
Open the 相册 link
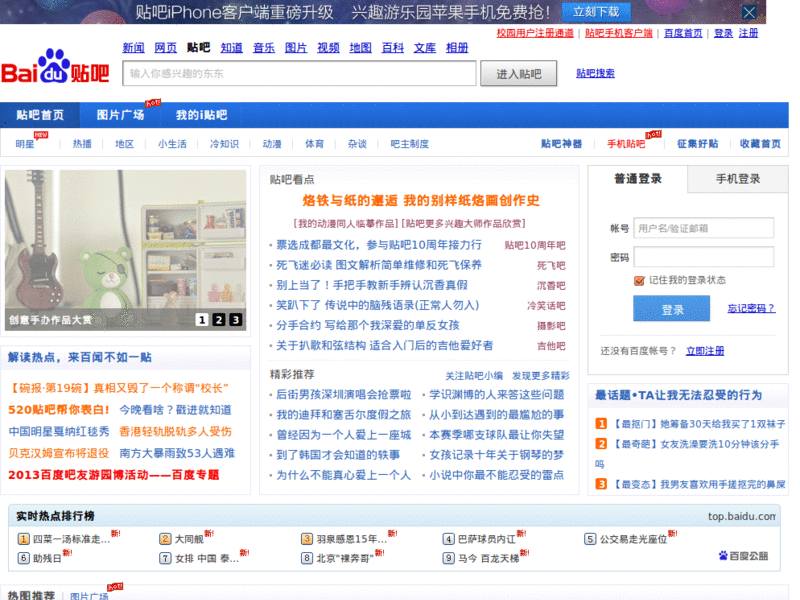point(457,47)
